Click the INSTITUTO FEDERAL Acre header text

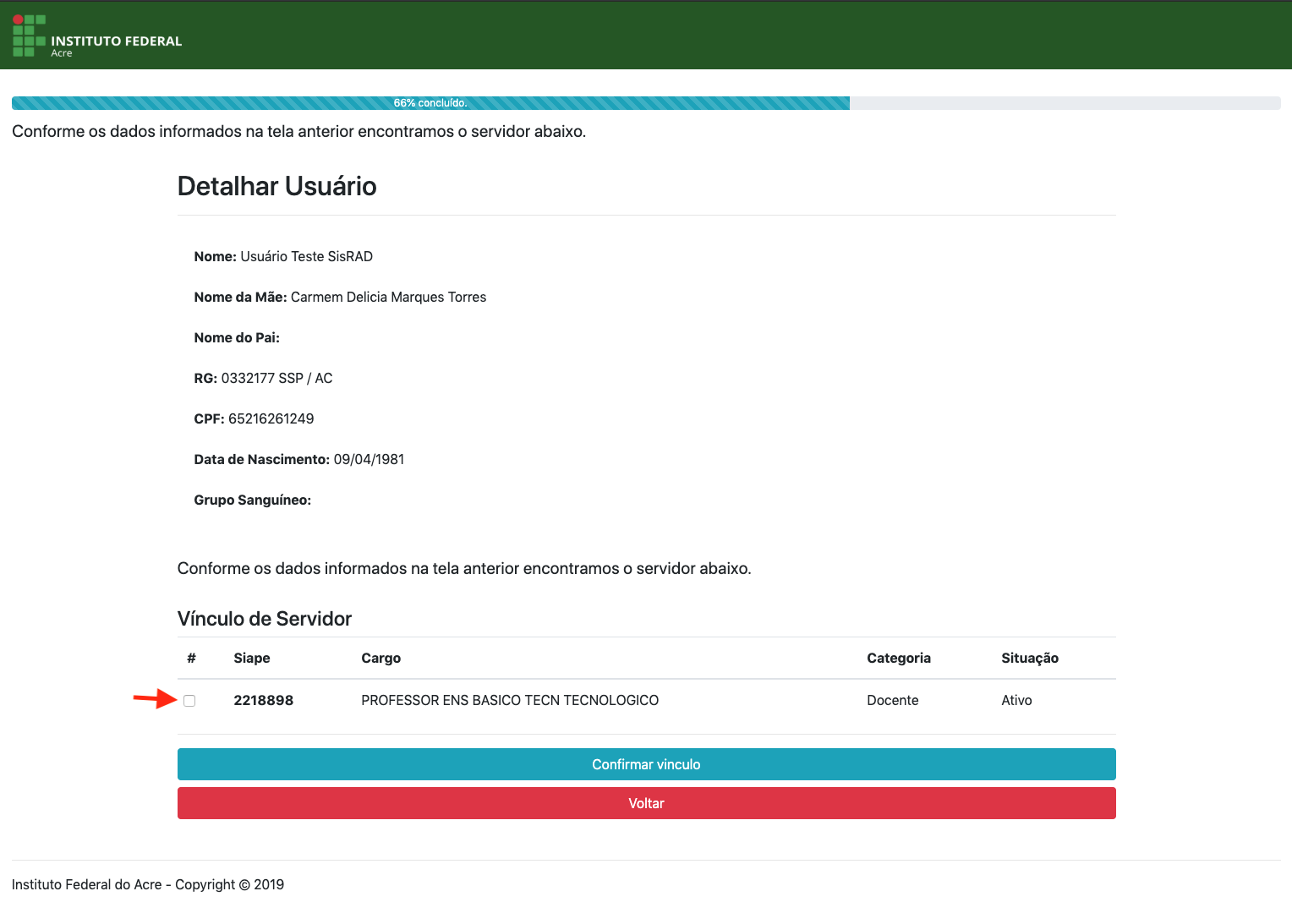tap(116, 45)
